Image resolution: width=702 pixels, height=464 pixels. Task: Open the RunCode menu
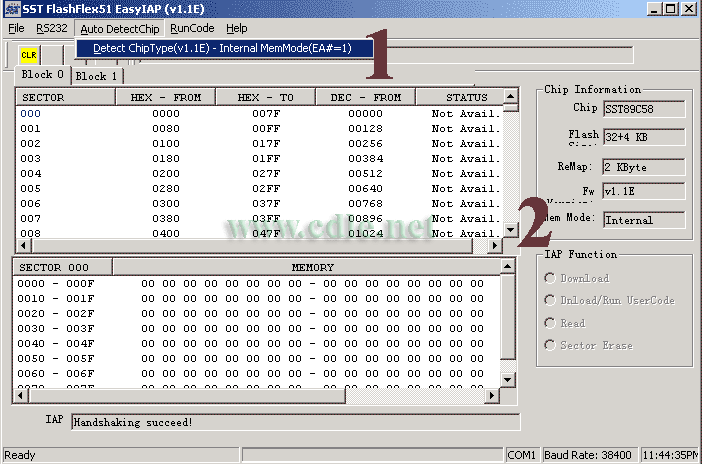tap(192, 28)
